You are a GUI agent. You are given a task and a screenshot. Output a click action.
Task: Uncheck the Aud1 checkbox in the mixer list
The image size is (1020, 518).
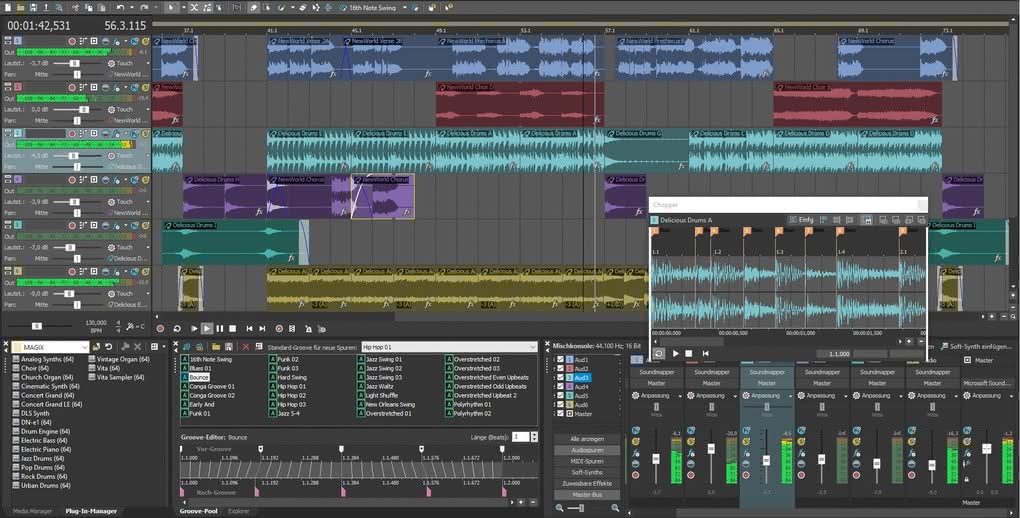[x=559, y=359]
